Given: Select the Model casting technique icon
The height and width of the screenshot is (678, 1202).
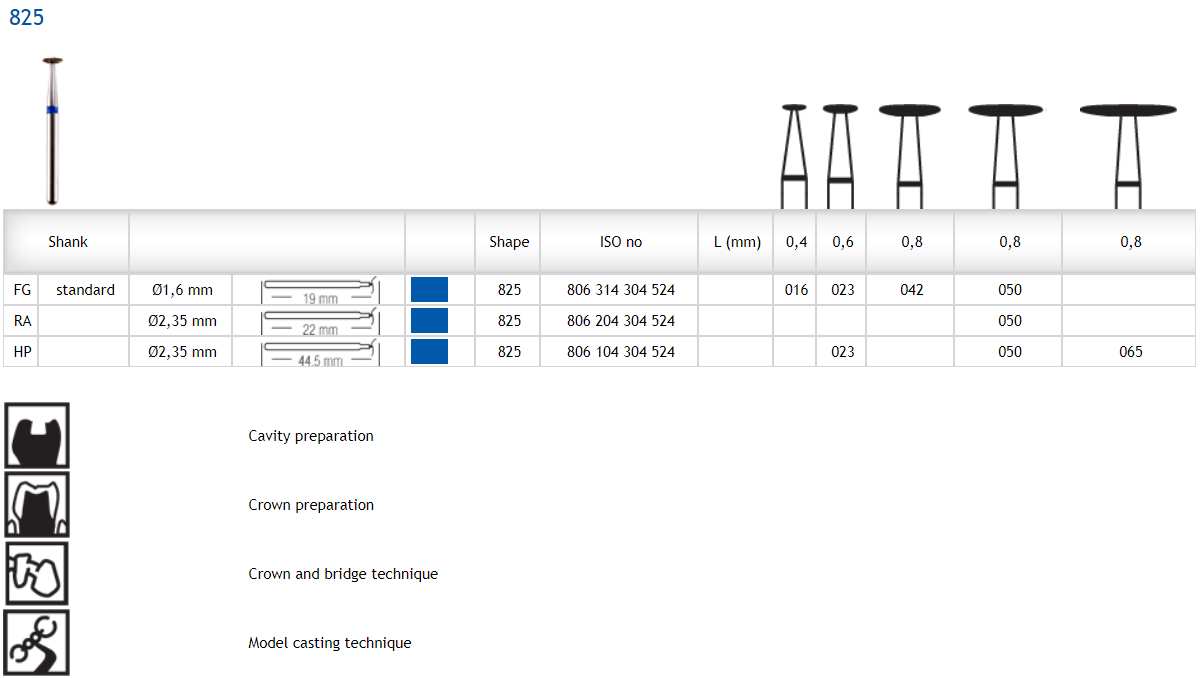Looking at the screenshot, I should point(37,643).
